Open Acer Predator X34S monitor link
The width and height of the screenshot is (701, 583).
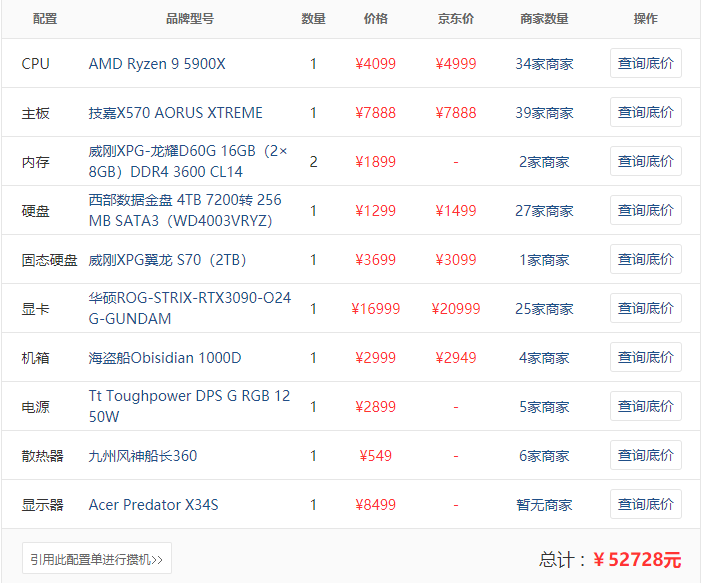click(x=153, y=505)
